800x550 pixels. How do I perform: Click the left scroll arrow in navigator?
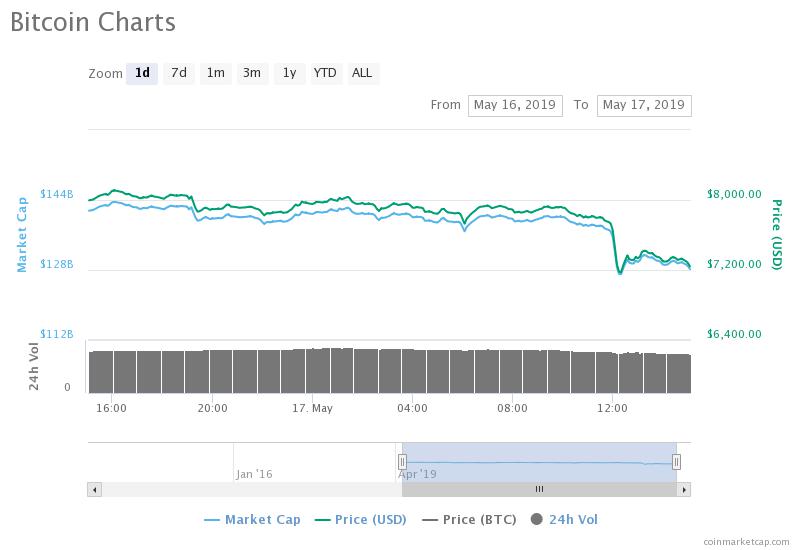pyautogui.click(x=95, y=490)
